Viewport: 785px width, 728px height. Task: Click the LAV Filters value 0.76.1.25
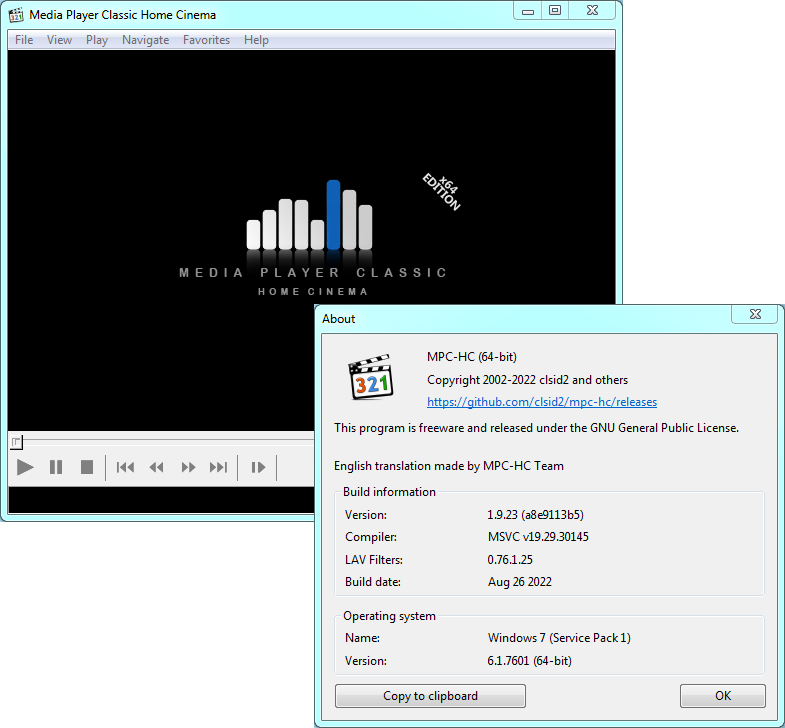(510, 560)
